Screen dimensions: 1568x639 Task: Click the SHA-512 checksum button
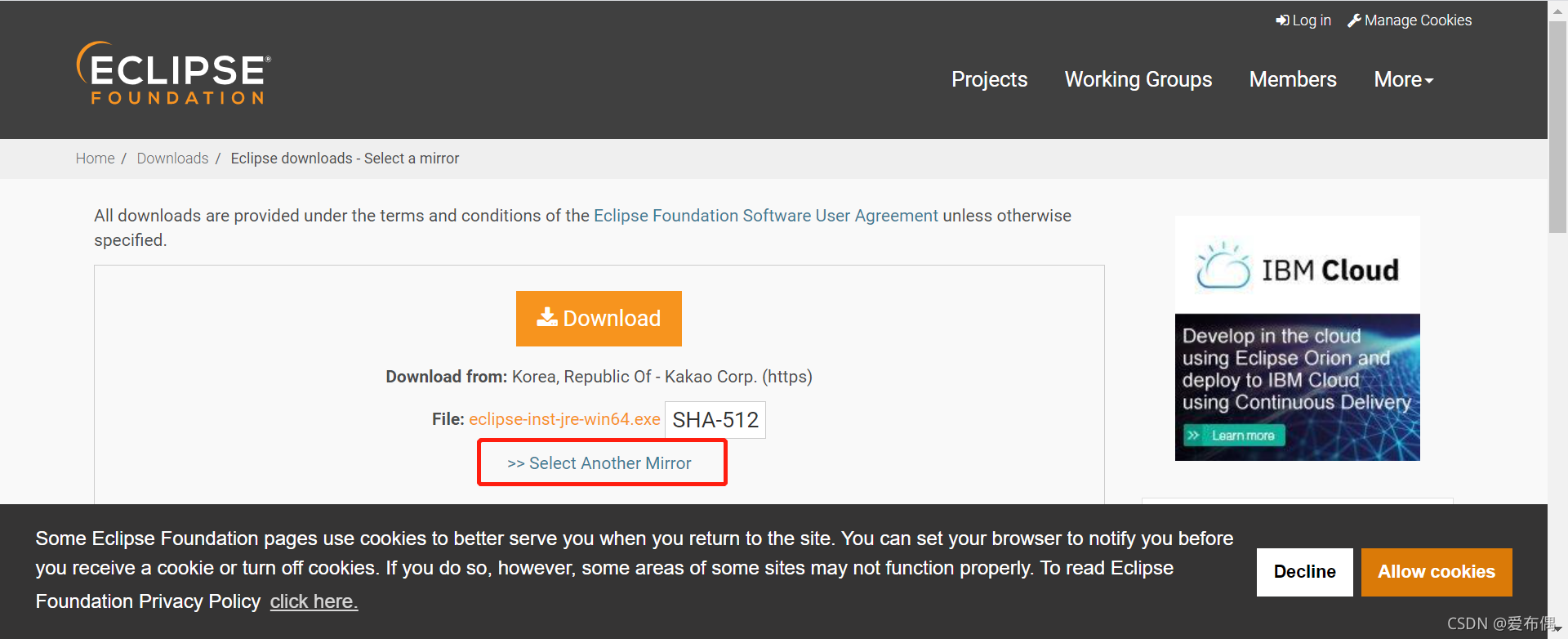[715, 420]
